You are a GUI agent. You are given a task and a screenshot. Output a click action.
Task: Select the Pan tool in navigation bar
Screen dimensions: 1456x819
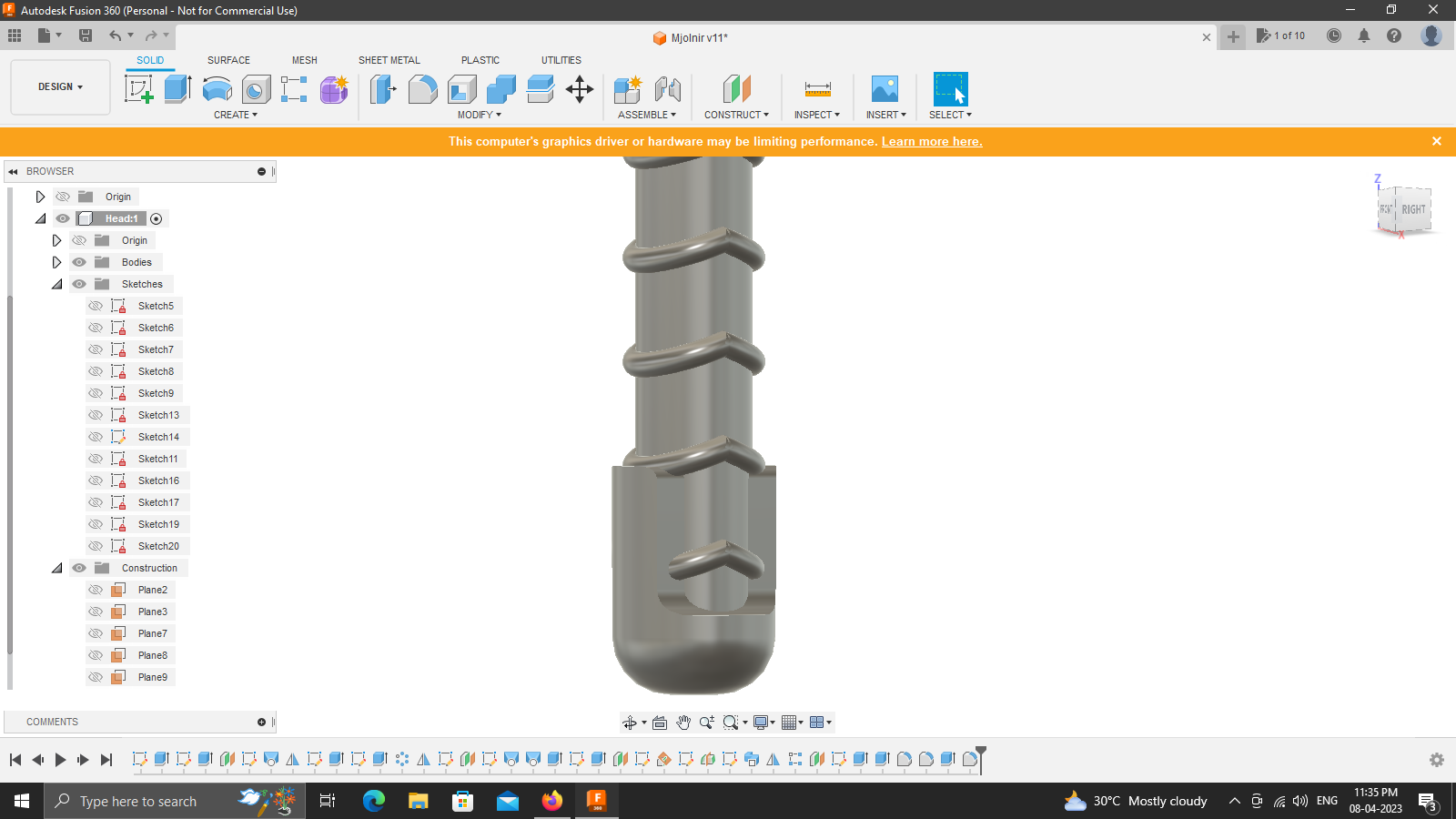(x=683, y=722)
